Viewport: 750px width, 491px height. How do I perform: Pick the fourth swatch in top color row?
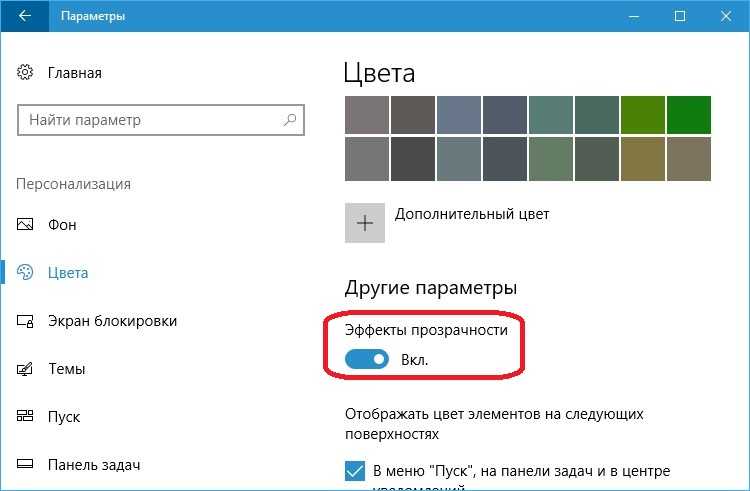(x=505, y=115)
